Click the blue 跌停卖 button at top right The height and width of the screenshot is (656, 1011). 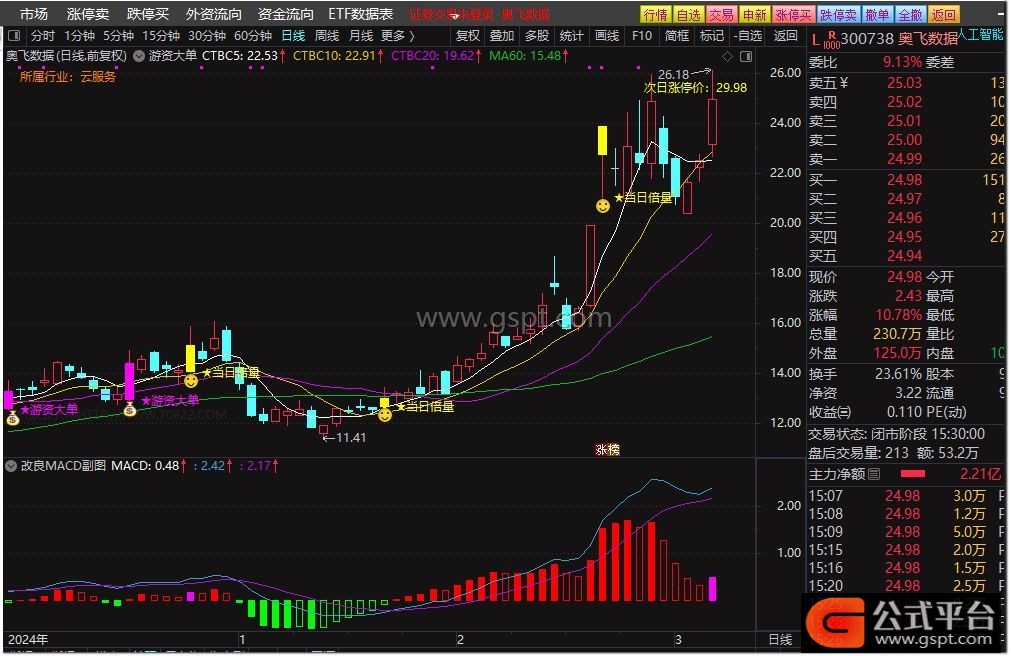tap(838, 14)
